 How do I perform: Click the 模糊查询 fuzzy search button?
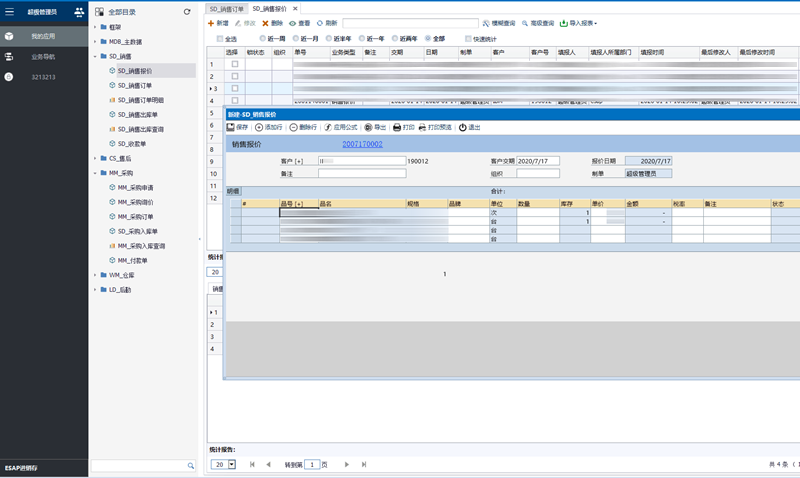499,23
